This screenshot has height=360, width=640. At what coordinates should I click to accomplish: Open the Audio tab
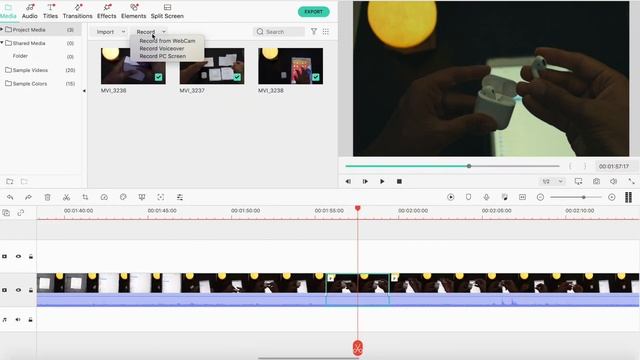[x=29, y=11]
